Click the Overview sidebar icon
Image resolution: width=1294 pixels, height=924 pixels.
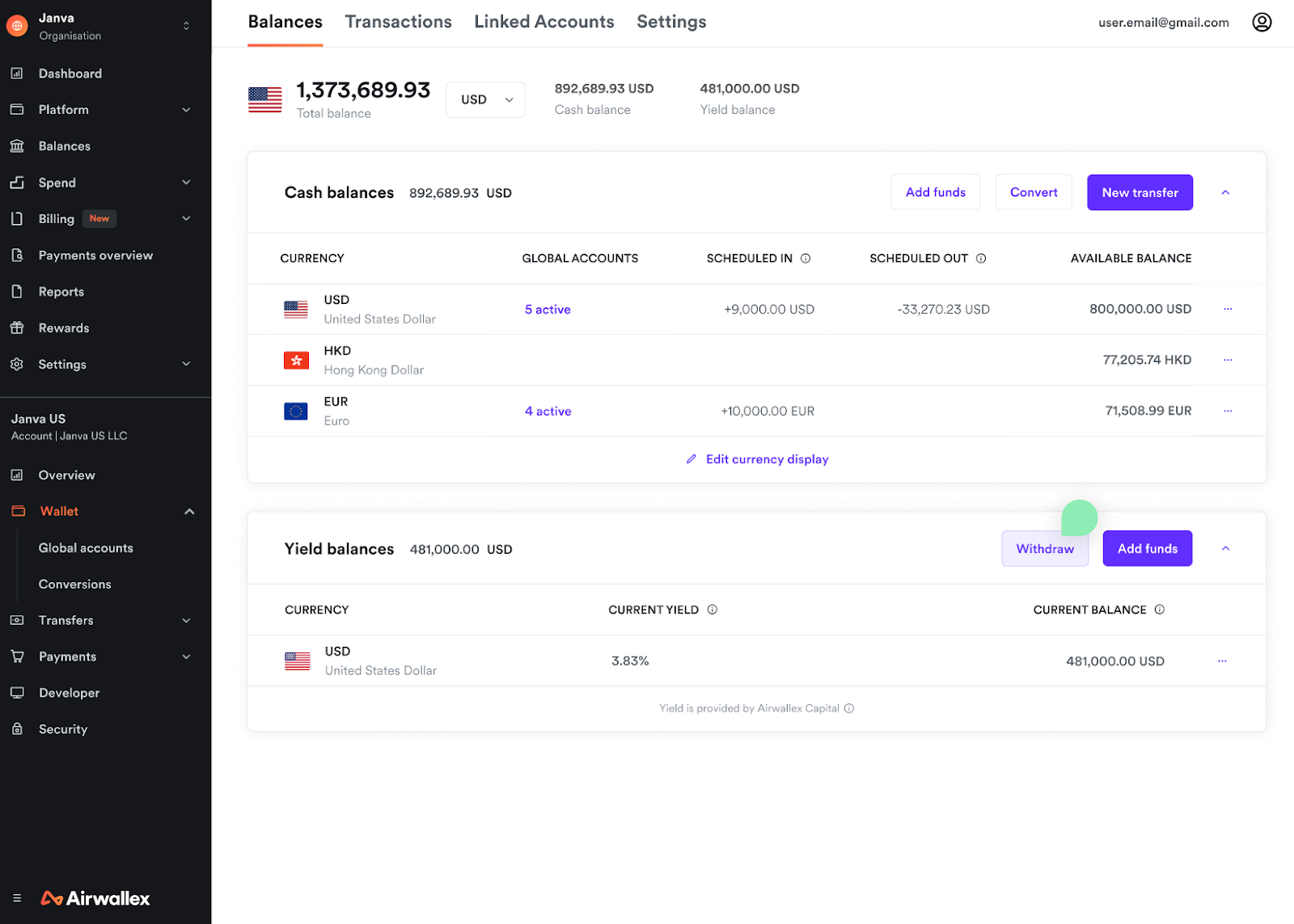coord(17,475)
